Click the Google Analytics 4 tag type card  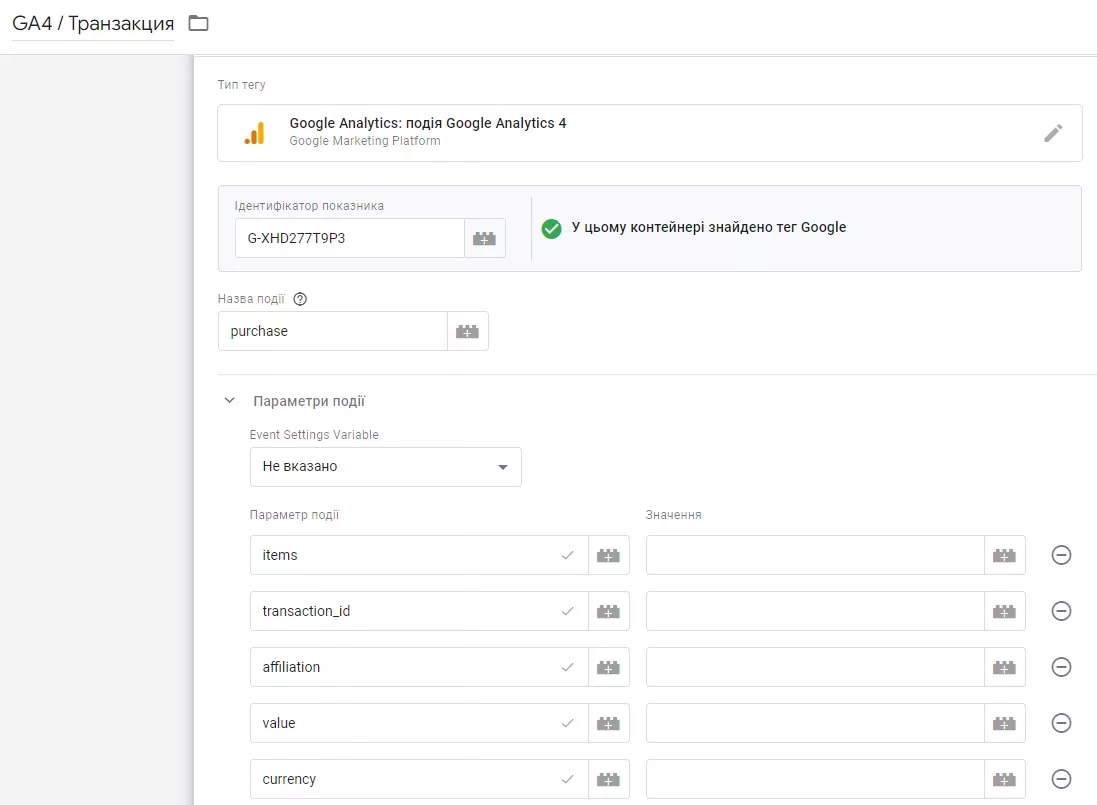pyautogui.click(x=650, y=133)
